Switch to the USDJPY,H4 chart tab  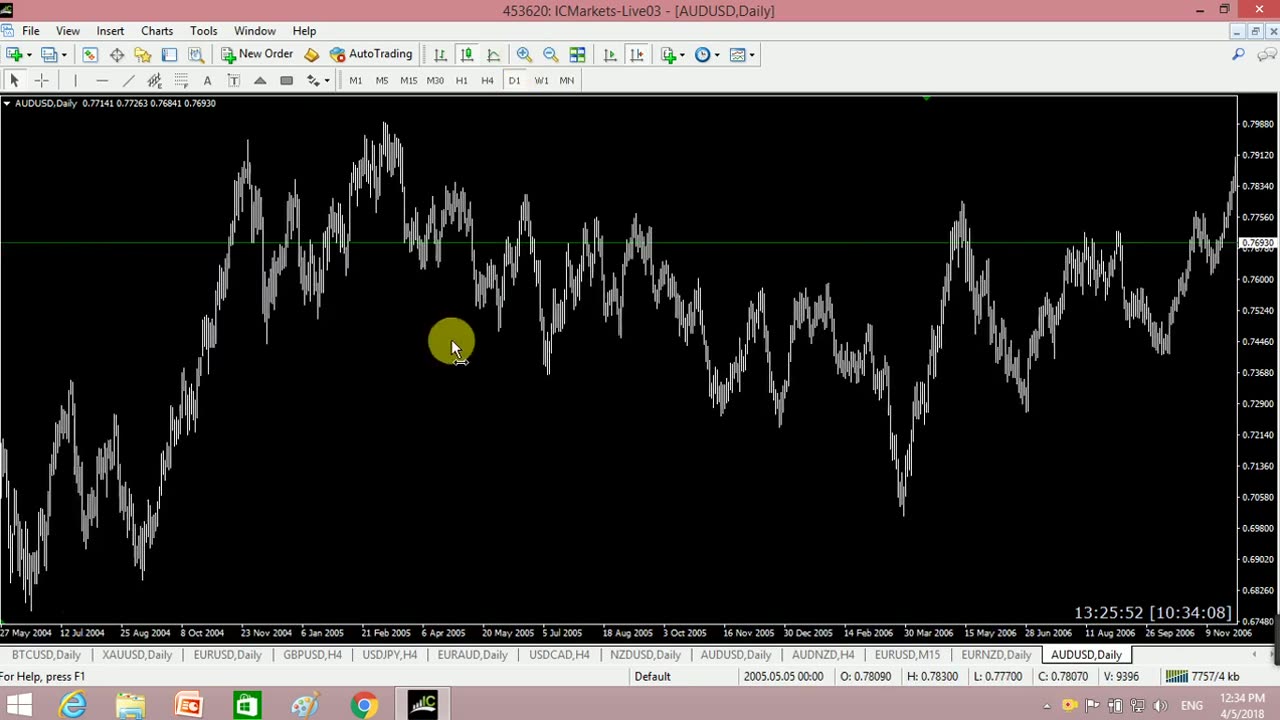pos(390,655)
